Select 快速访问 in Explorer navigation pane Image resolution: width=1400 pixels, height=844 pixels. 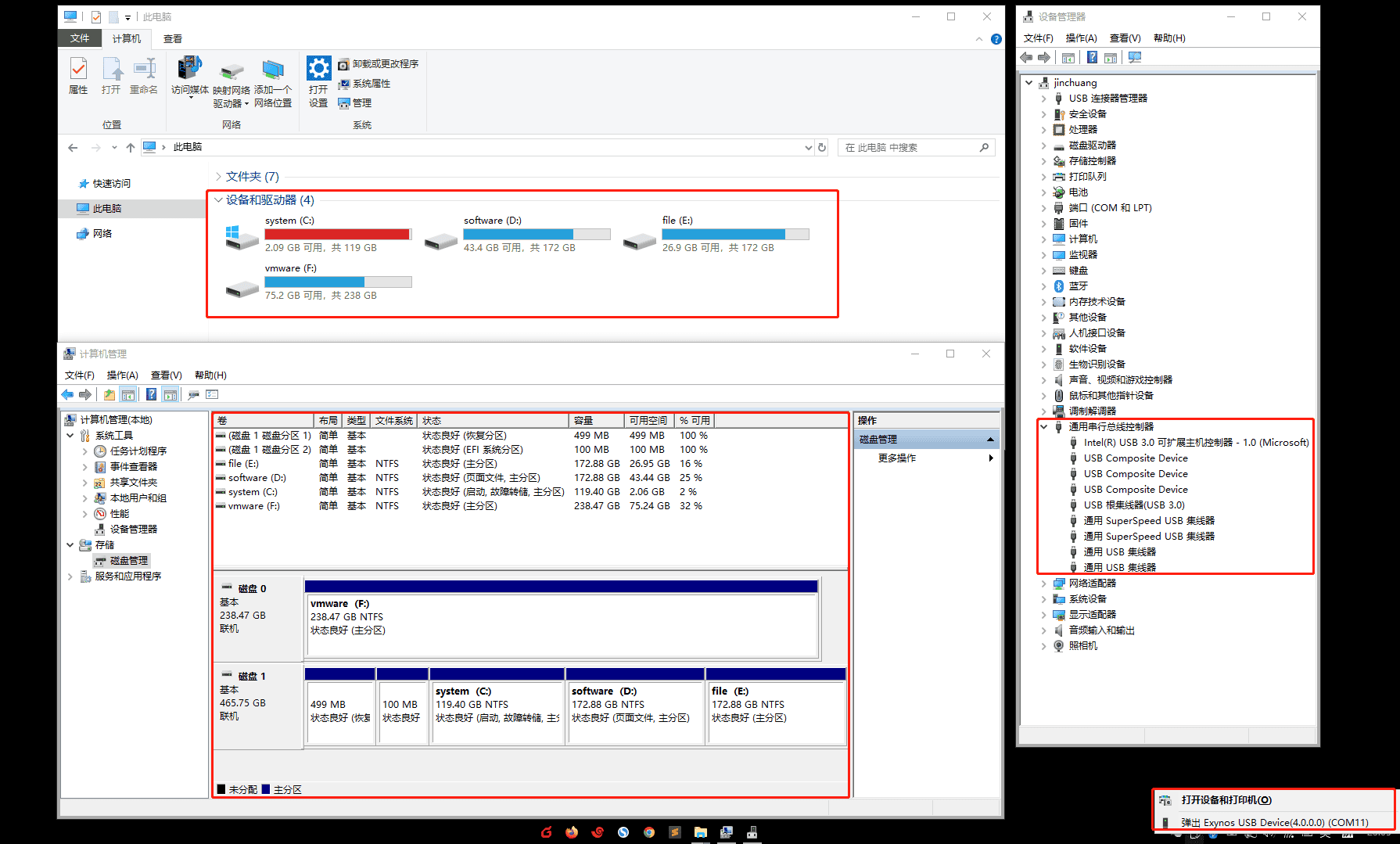tap(105, 184)
